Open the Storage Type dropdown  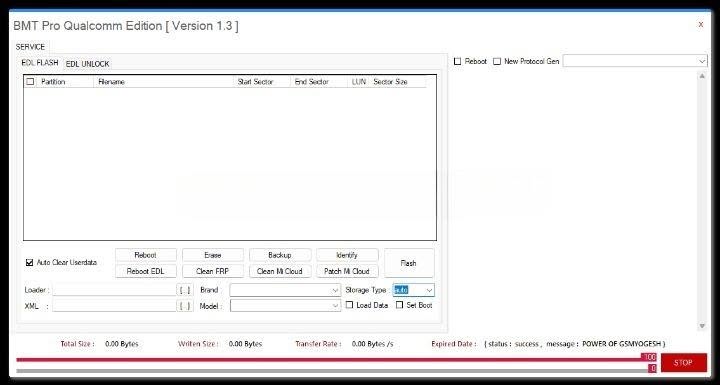point(413,290)
